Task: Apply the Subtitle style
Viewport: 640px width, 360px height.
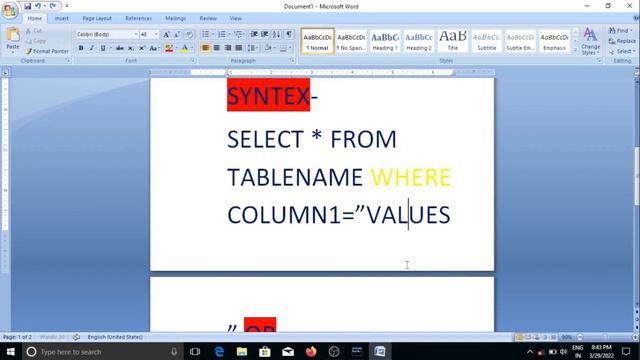Action: 487,41
